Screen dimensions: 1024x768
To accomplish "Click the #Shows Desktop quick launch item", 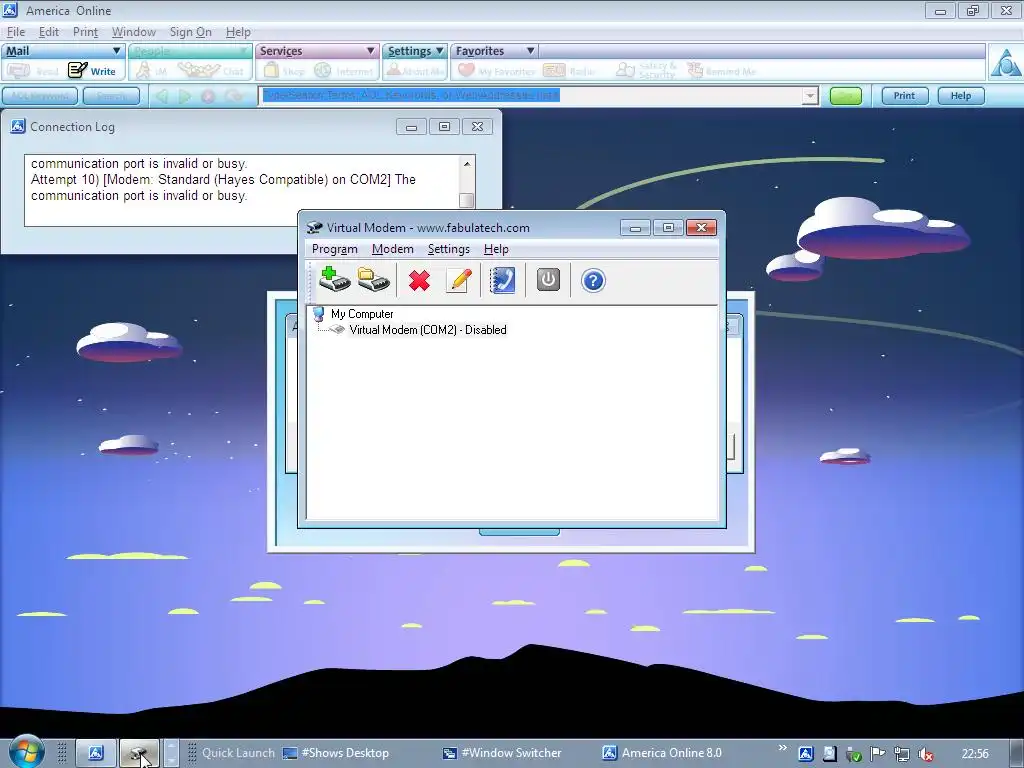I will coord(336,753).
